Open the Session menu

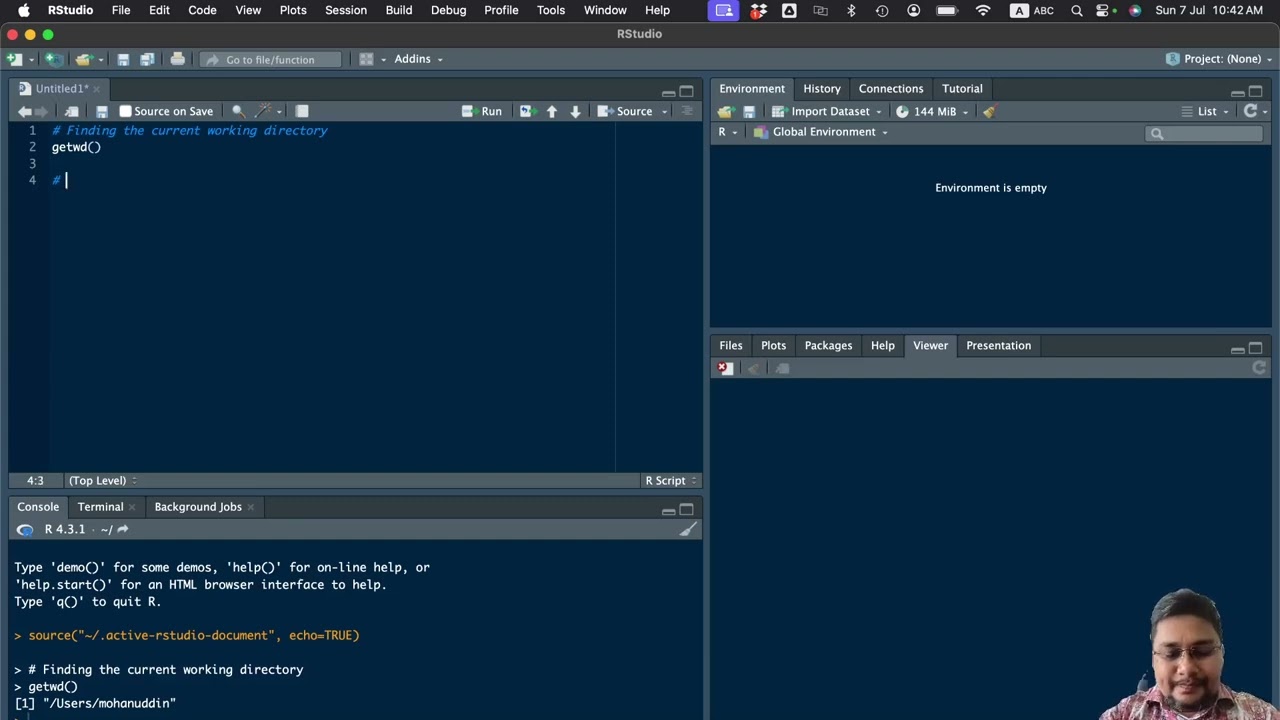coord(346,10)
